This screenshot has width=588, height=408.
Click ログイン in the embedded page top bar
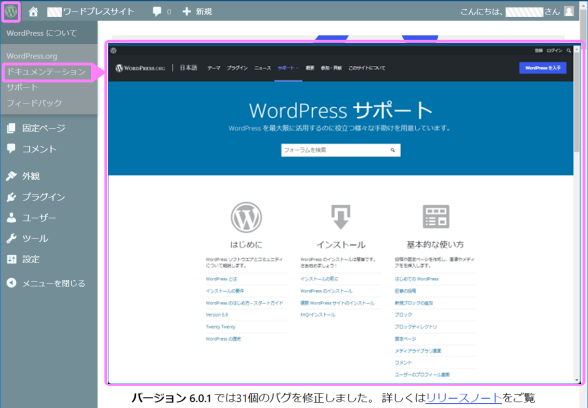[x=554, y=50]
